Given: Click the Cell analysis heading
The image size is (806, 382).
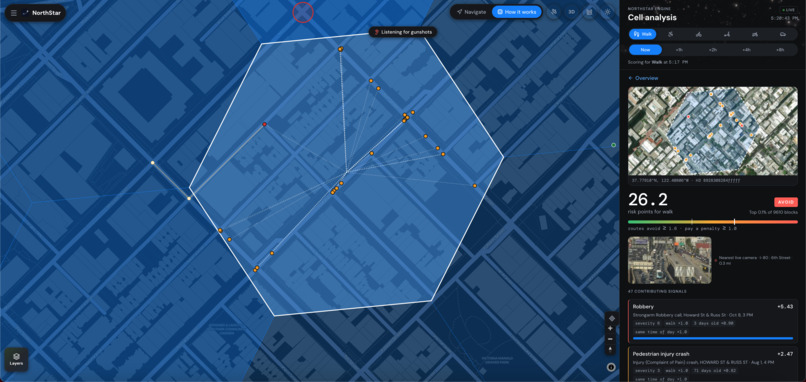Looking at the screenshot, I should point(652,17).
